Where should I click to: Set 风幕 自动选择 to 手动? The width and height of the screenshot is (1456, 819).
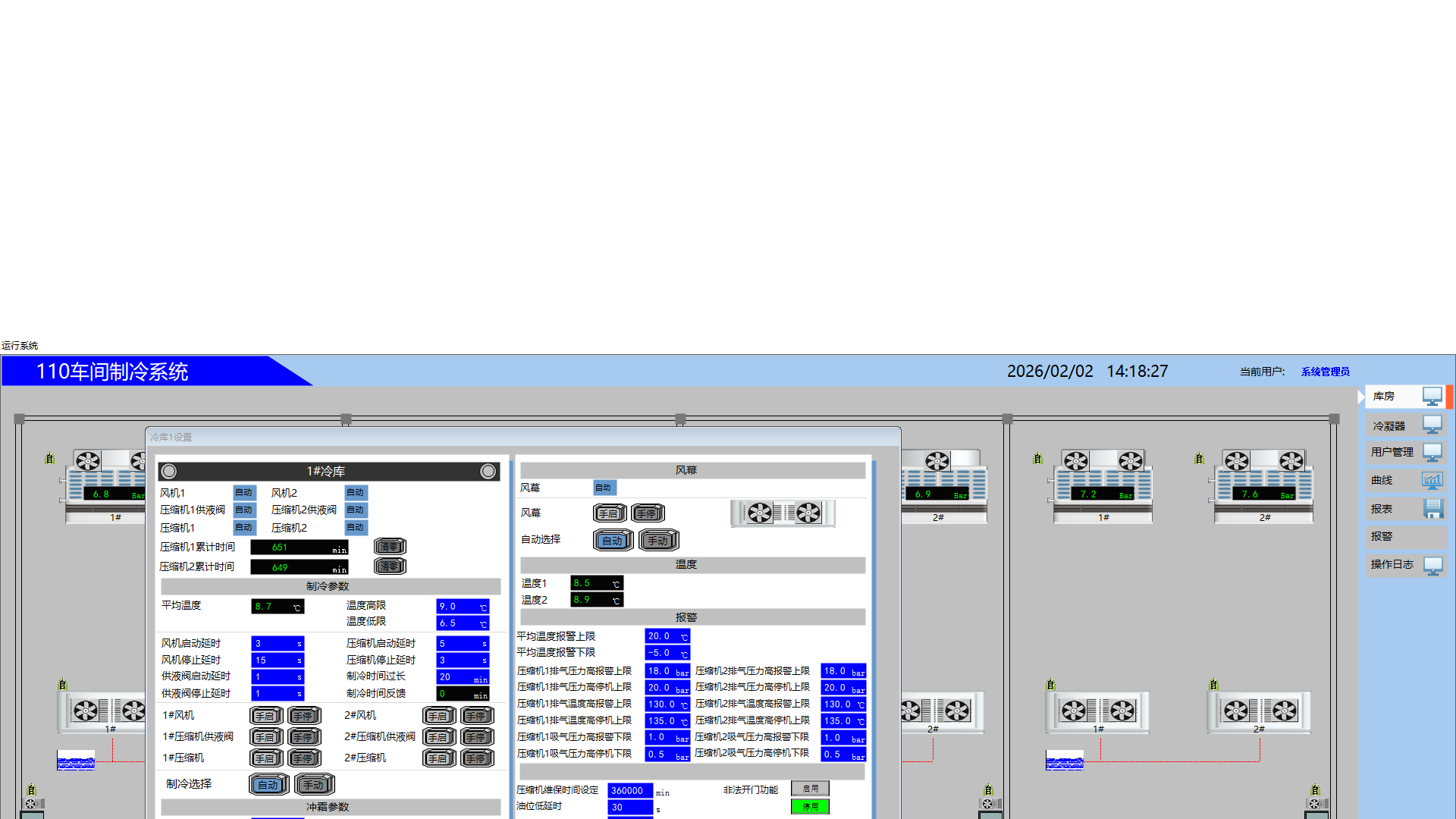pos(657,541)
